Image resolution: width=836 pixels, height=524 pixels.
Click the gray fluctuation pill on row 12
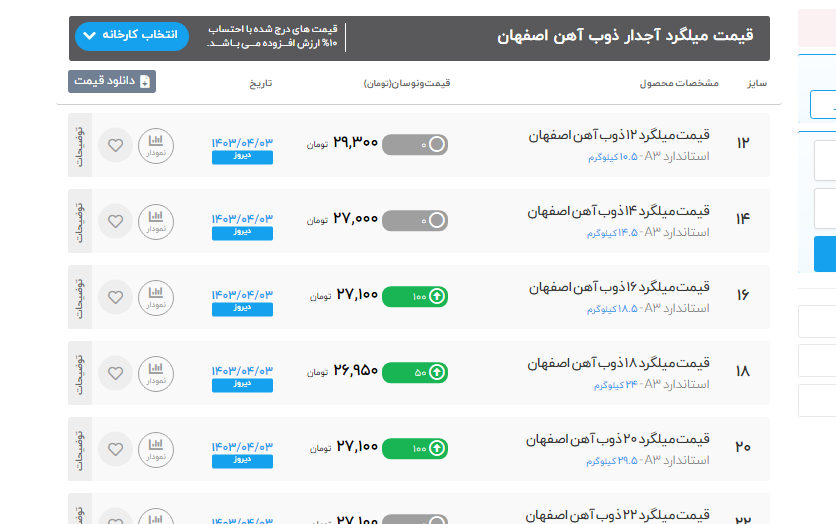click(415, 145)
